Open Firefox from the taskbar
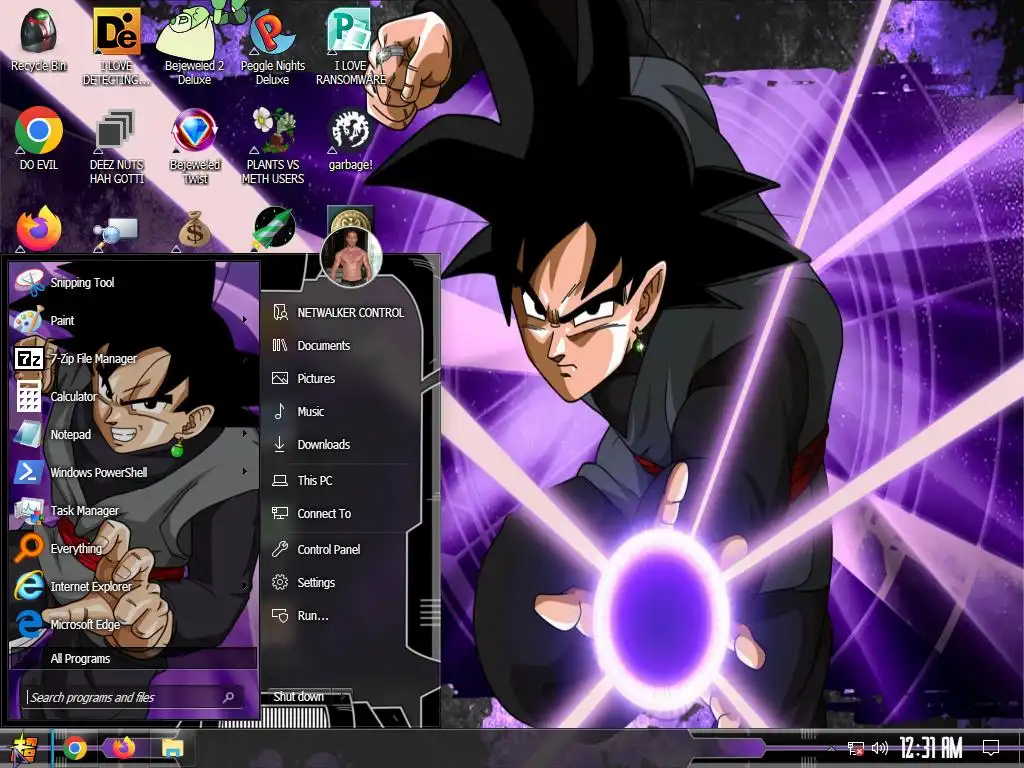1024x768 pixels. (122, 748)
